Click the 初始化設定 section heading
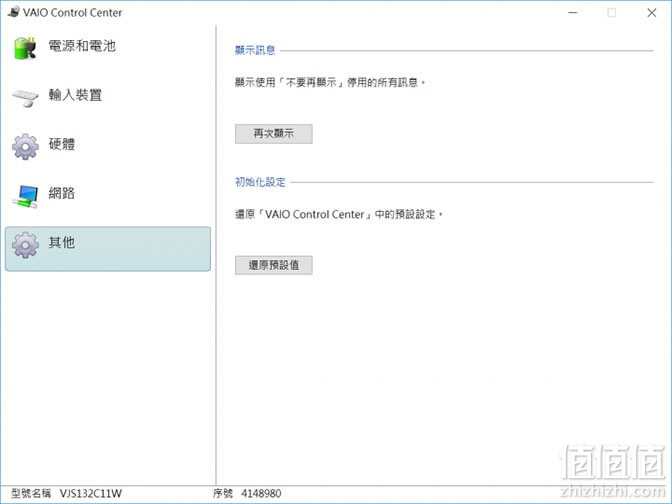 260,182
